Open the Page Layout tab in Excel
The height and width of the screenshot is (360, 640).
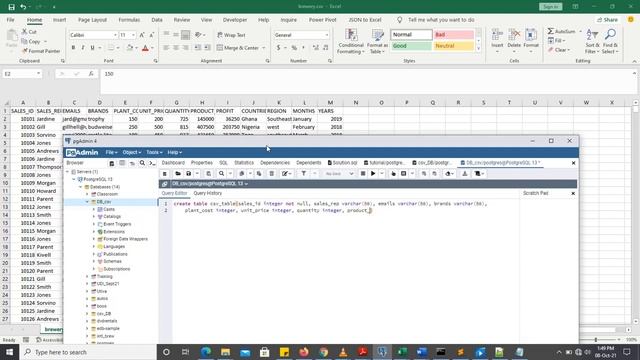[x=92, y=20]
